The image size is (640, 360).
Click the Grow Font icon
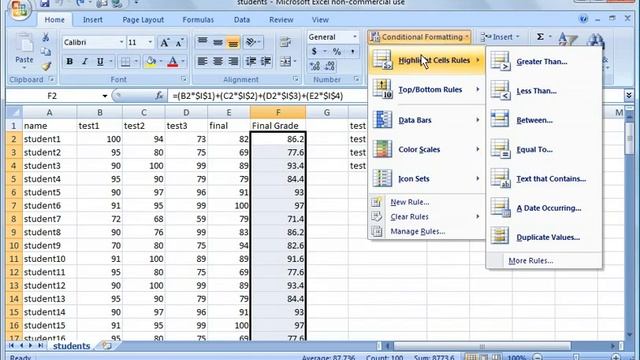pyautogui.click(x=164, y=42)
